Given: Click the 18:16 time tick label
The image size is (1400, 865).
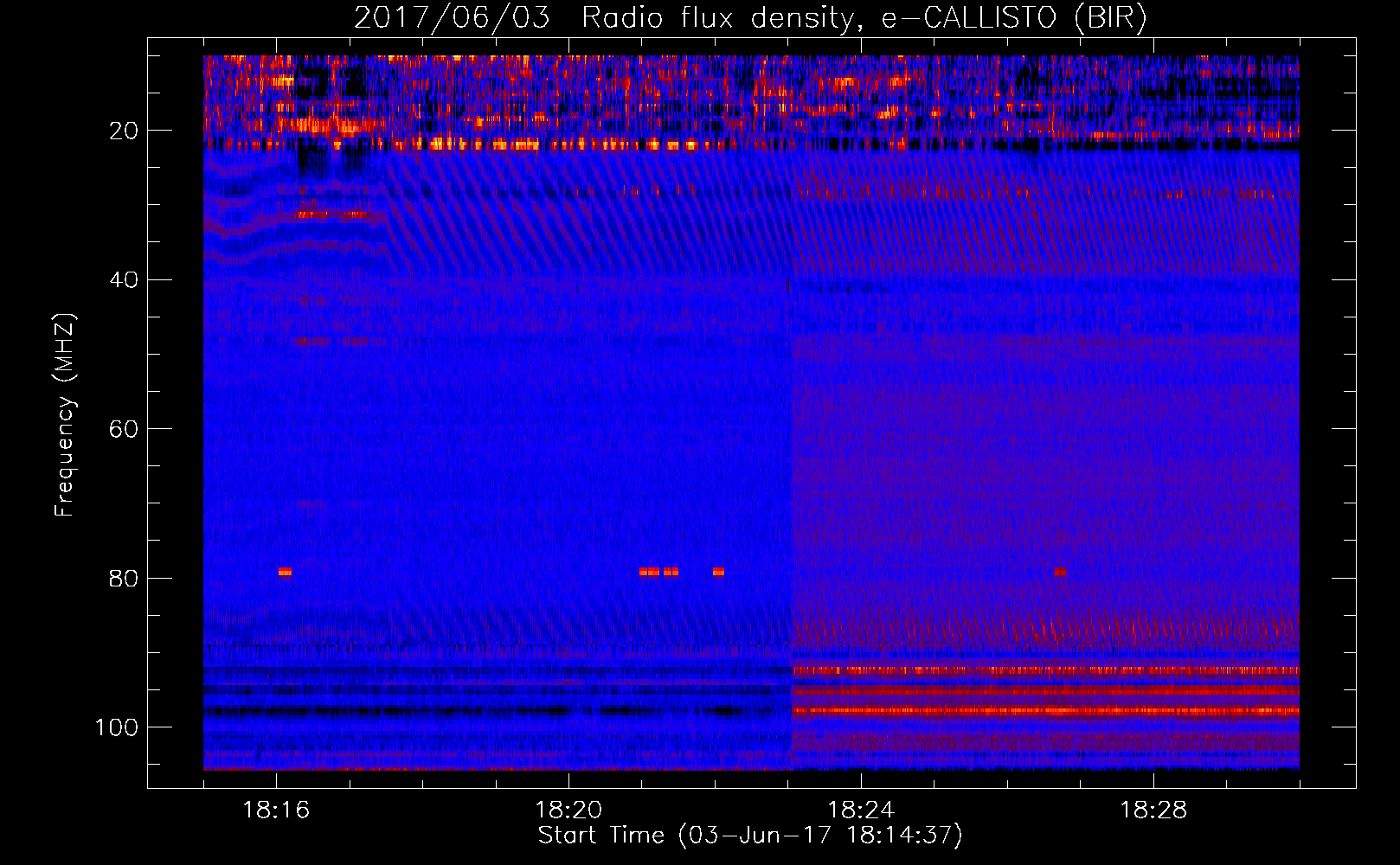Looking at the screenshot, I should coord(276,811).
